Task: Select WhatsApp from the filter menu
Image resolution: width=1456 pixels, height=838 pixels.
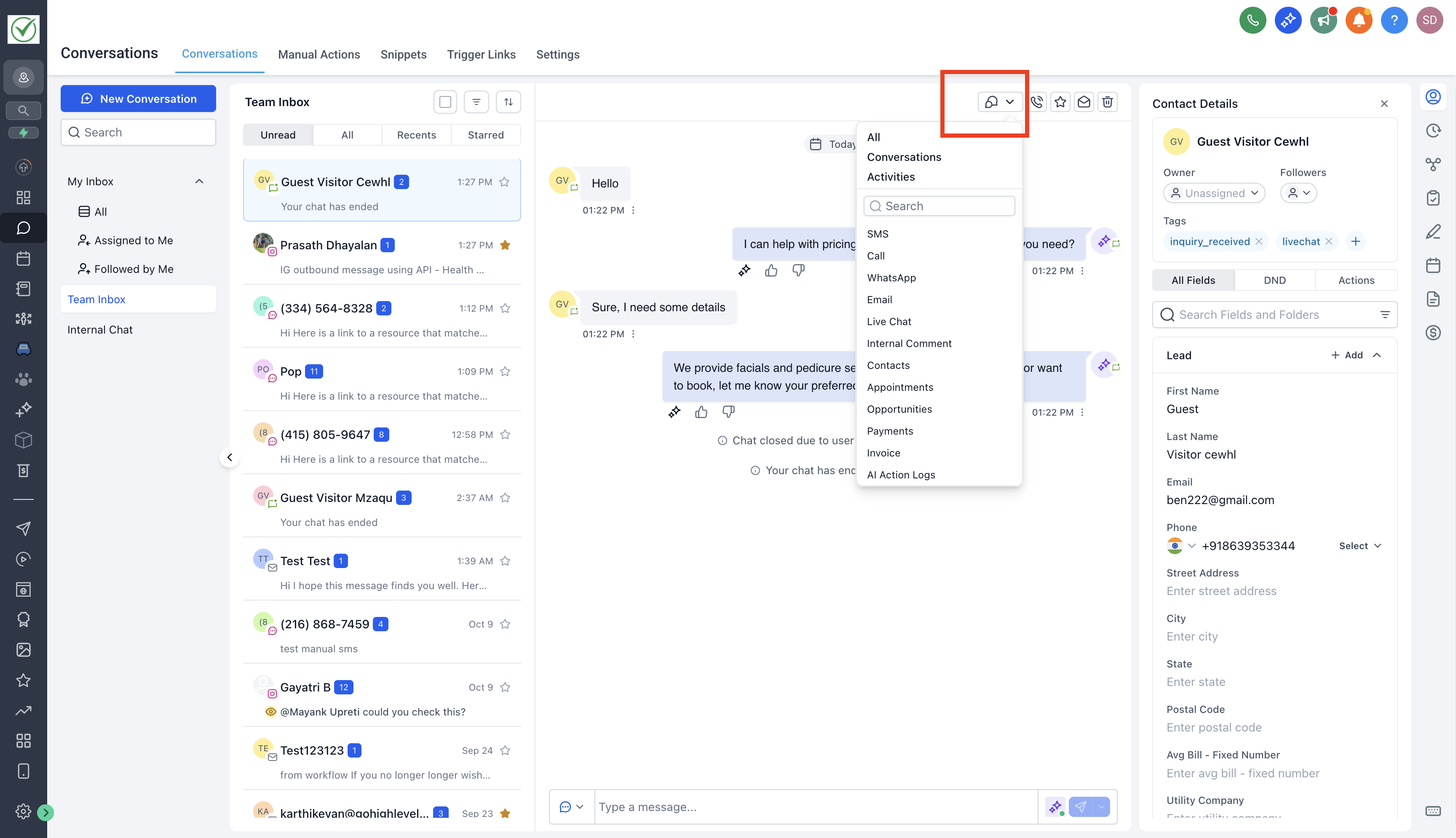Action: [891, 278]
